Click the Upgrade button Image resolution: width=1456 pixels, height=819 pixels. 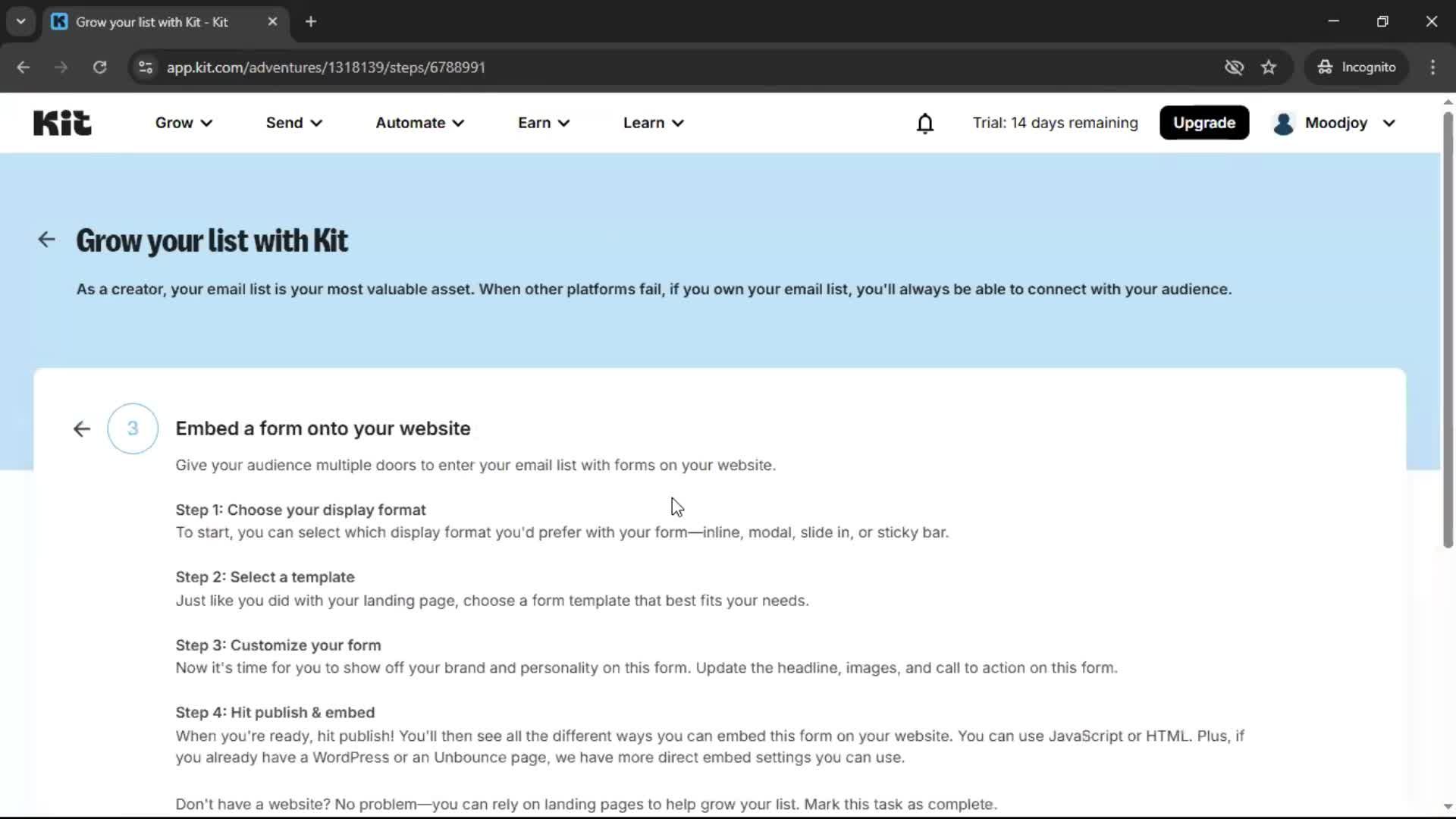point(1204,122)
